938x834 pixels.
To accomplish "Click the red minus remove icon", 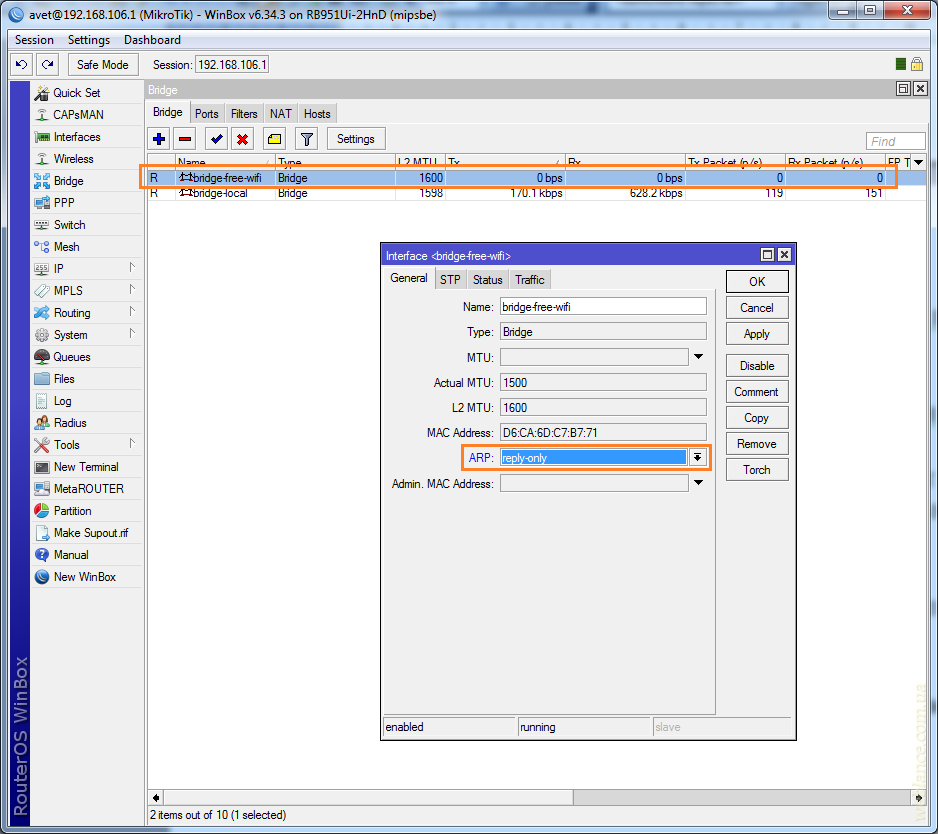I will click(185, 139).
